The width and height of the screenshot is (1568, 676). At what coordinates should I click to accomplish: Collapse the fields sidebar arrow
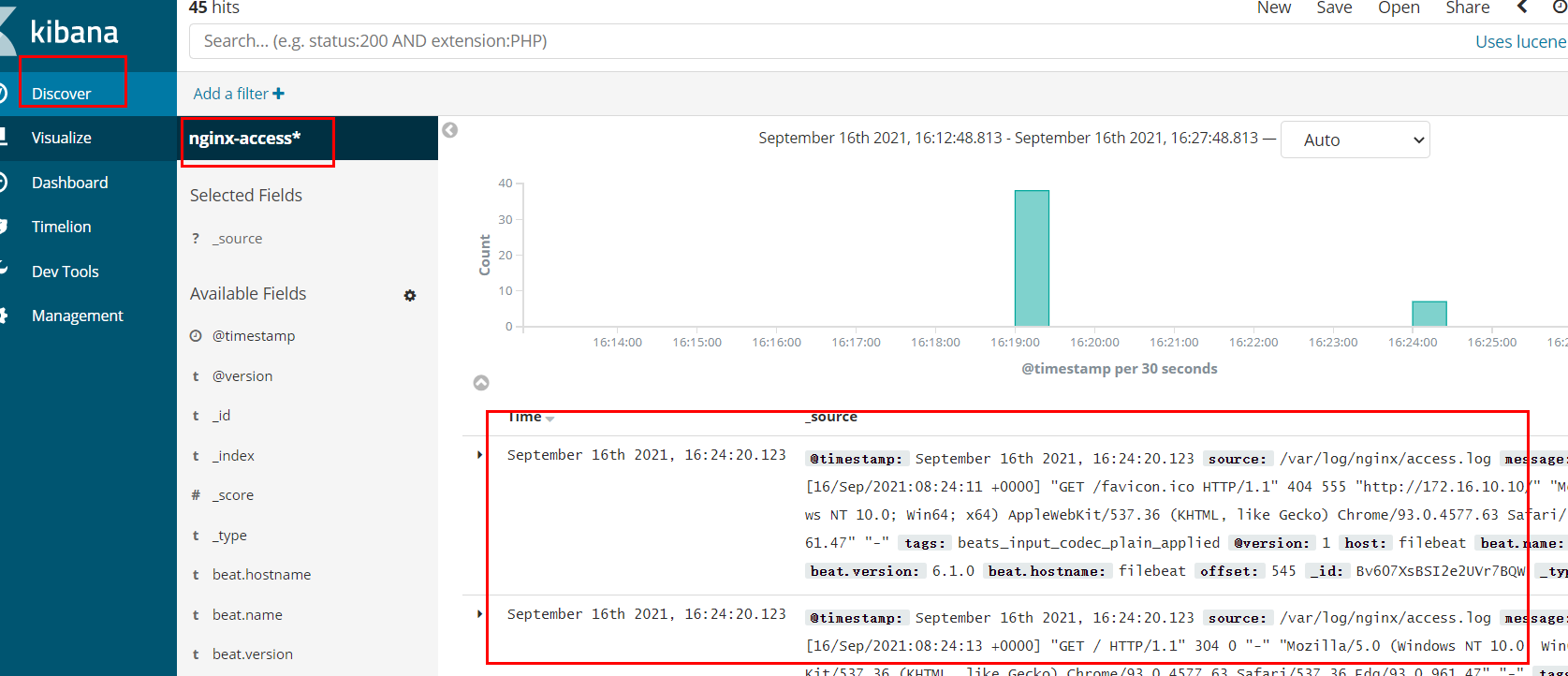450,130
